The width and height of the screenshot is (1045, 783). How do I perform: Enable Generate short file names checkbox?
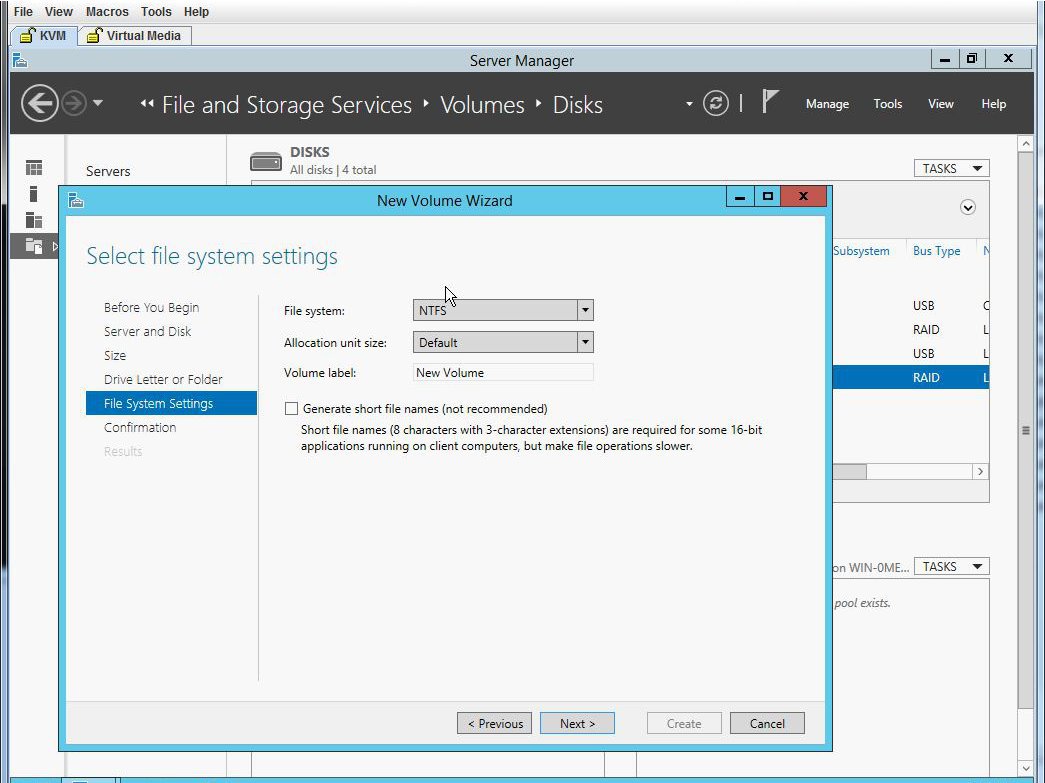(291, 409)
